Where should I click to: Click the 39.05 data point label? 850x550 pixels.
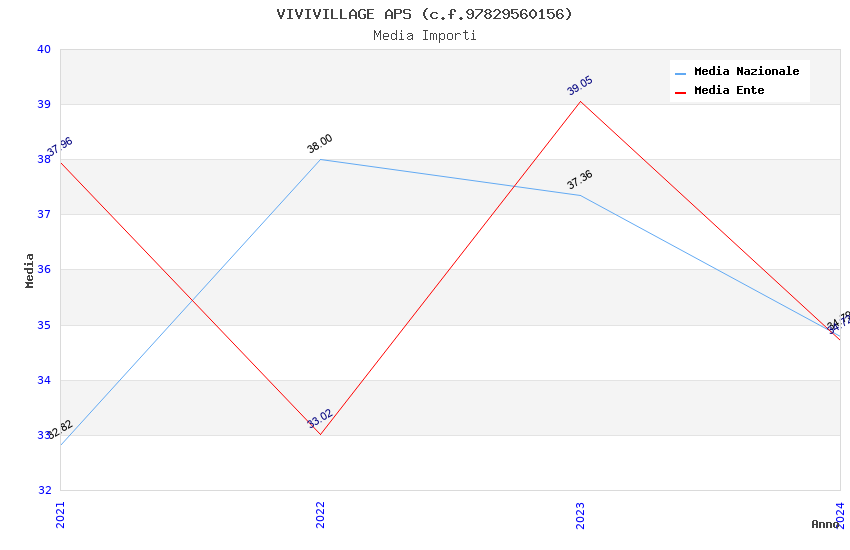(580, 86)
